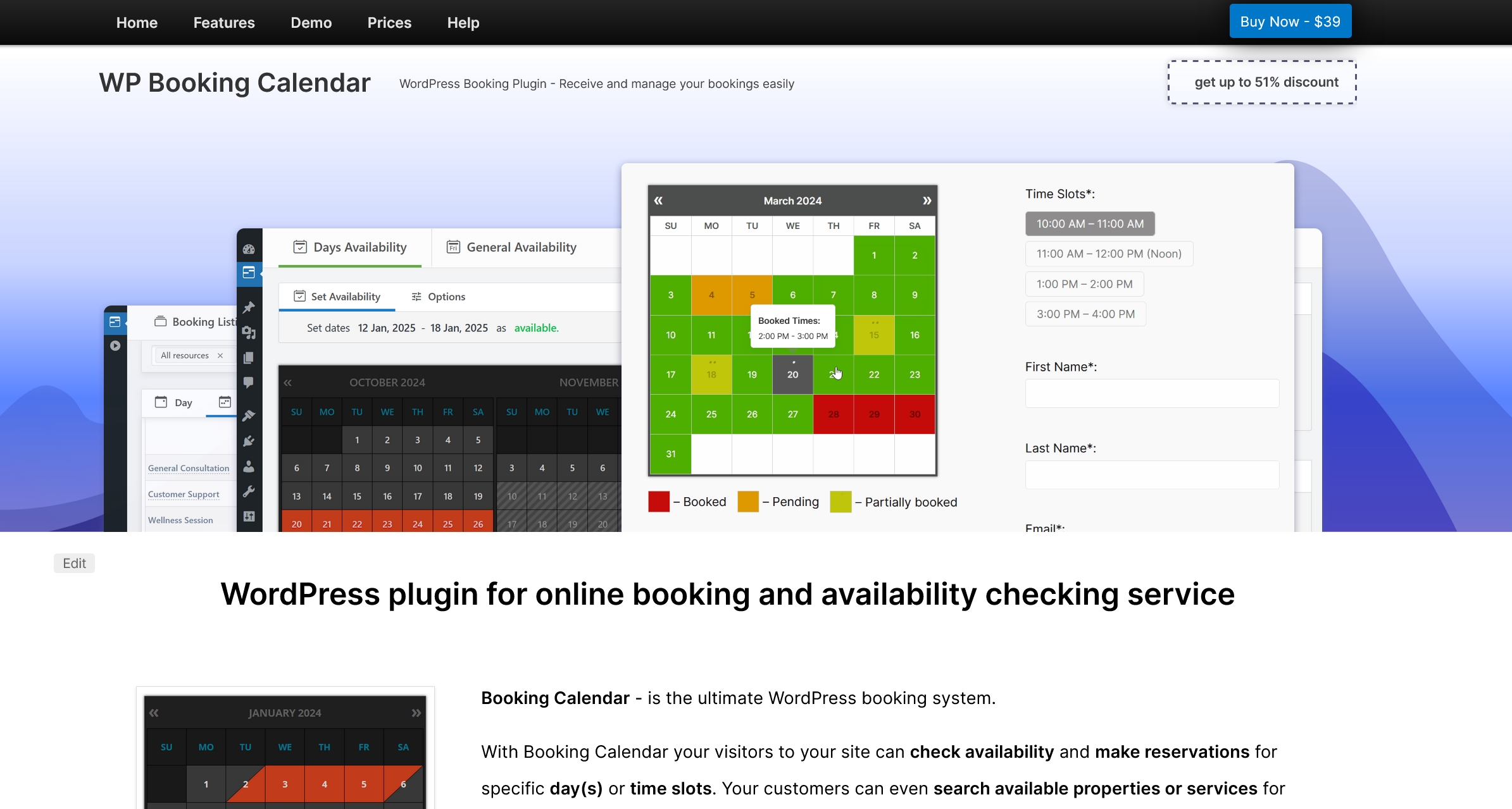Pick booked March 29 date
Image resolution: width=1512 pixels, height=809 pixels.
click(x=874, y=414)
